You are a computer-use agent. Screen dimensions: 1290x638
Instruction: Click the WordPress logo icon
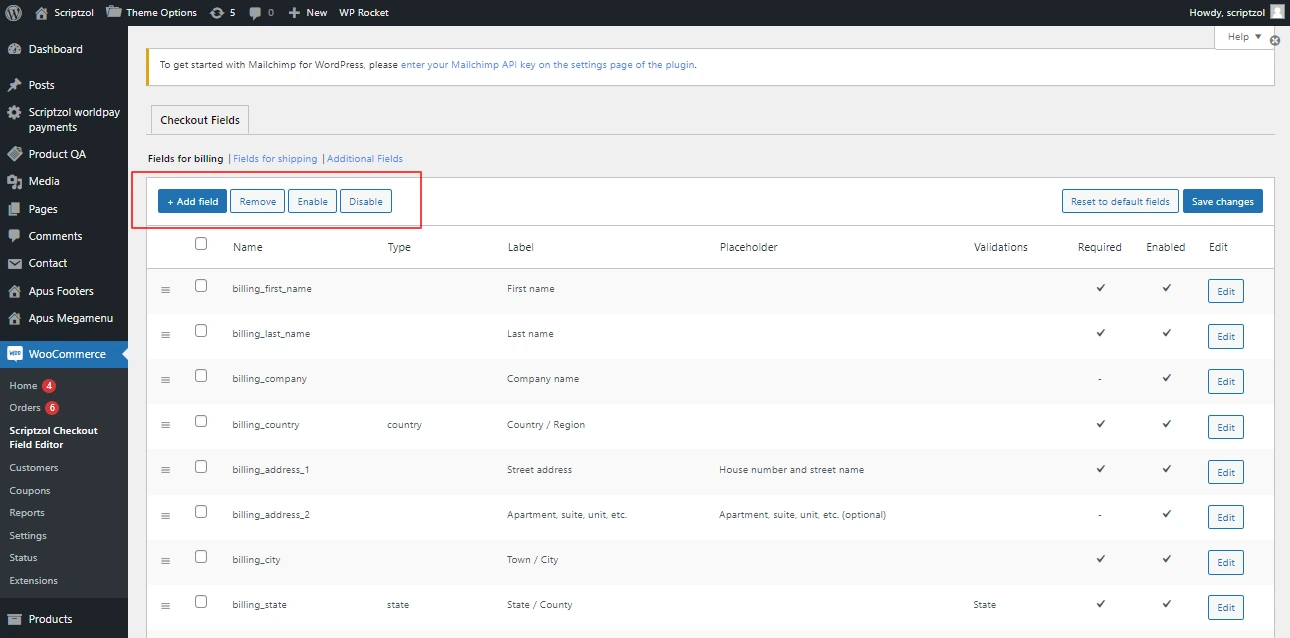click(14, 12)
